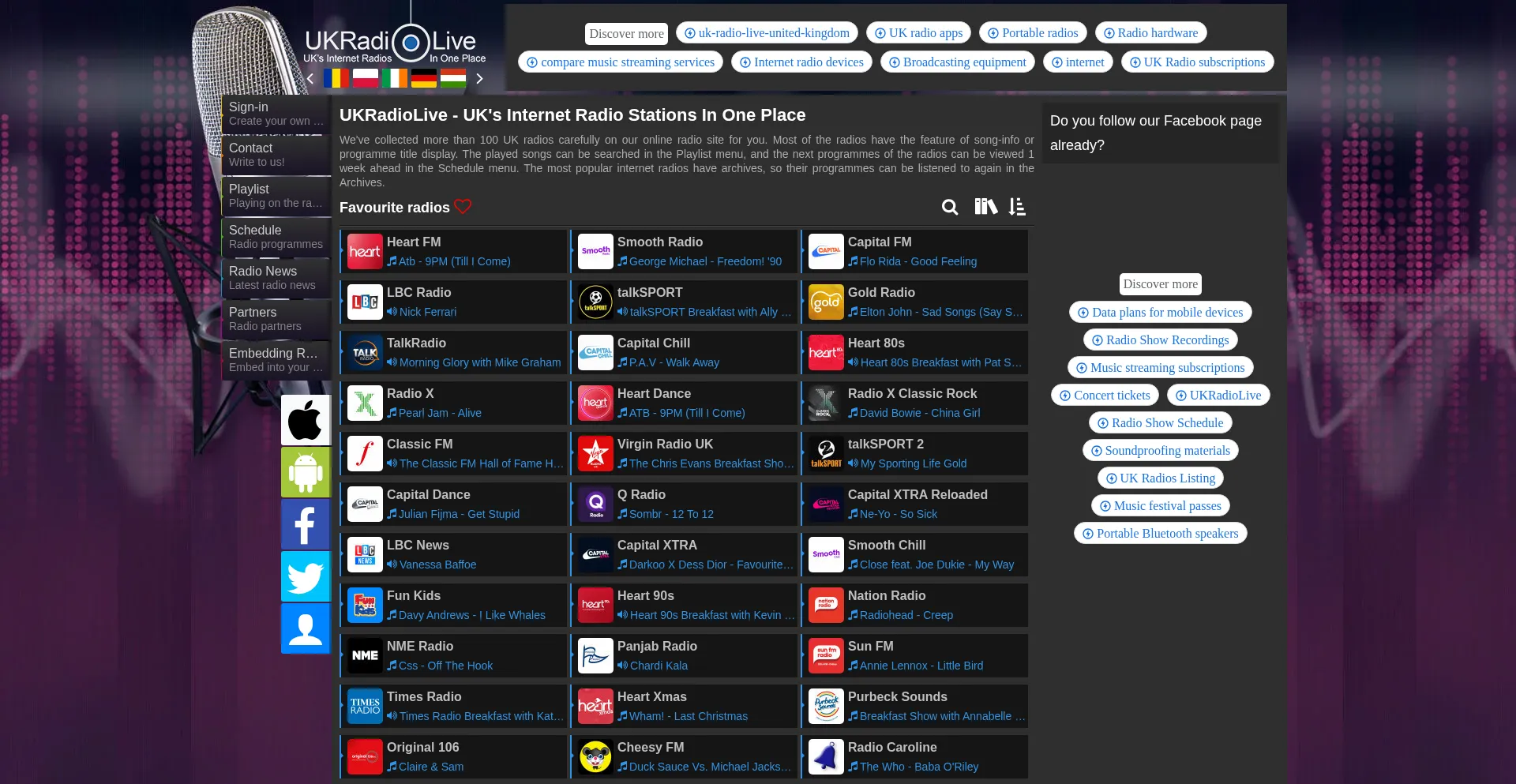This screenshot has height=784, width=1516.
Task: Click the user profile icon
Action: pyautogui.click(x=306, y=628)
